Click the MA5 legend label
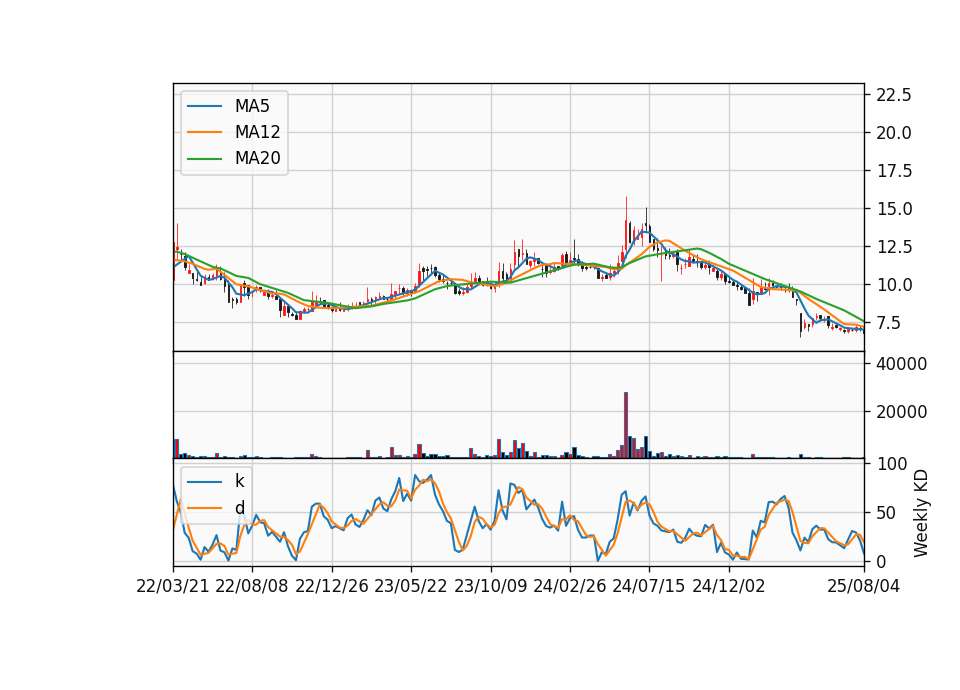960x690 pixels. tap(252, 106)
